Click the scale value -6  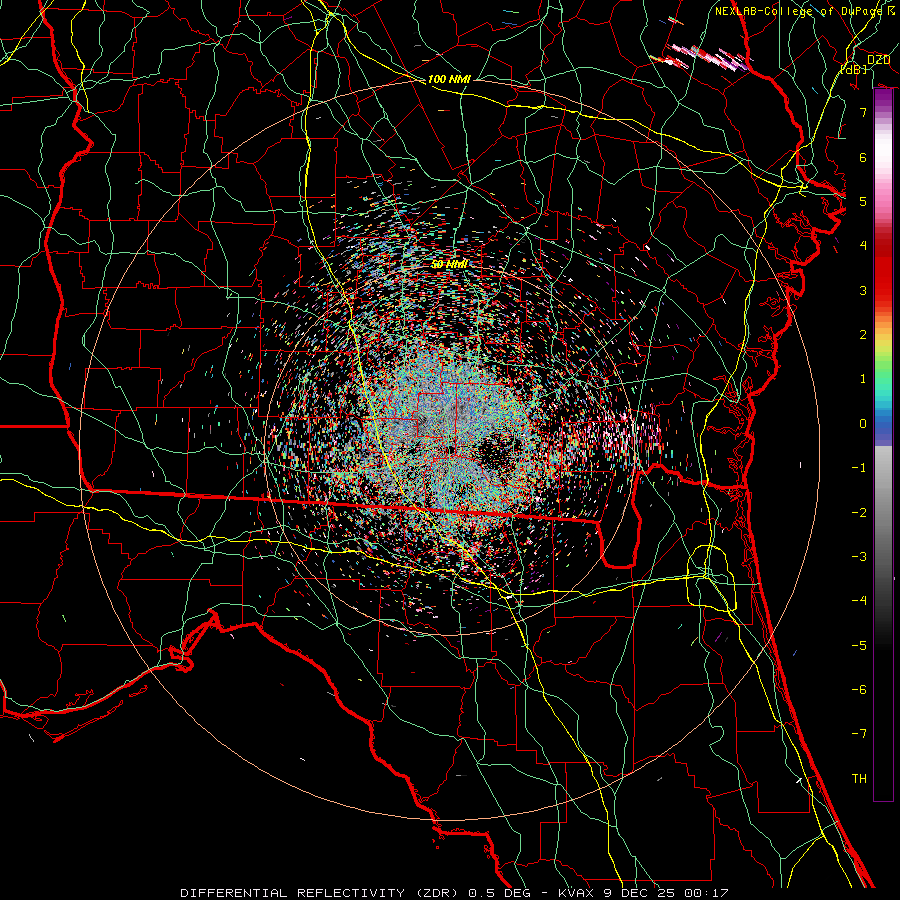[859, 690]
